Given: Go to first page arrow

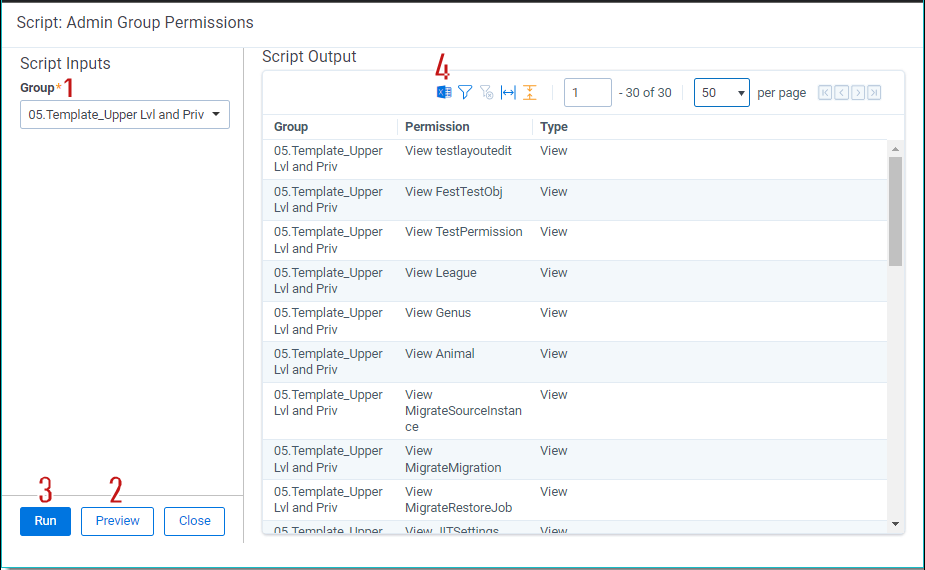Looking at the screenshot, I should point(825,93).
